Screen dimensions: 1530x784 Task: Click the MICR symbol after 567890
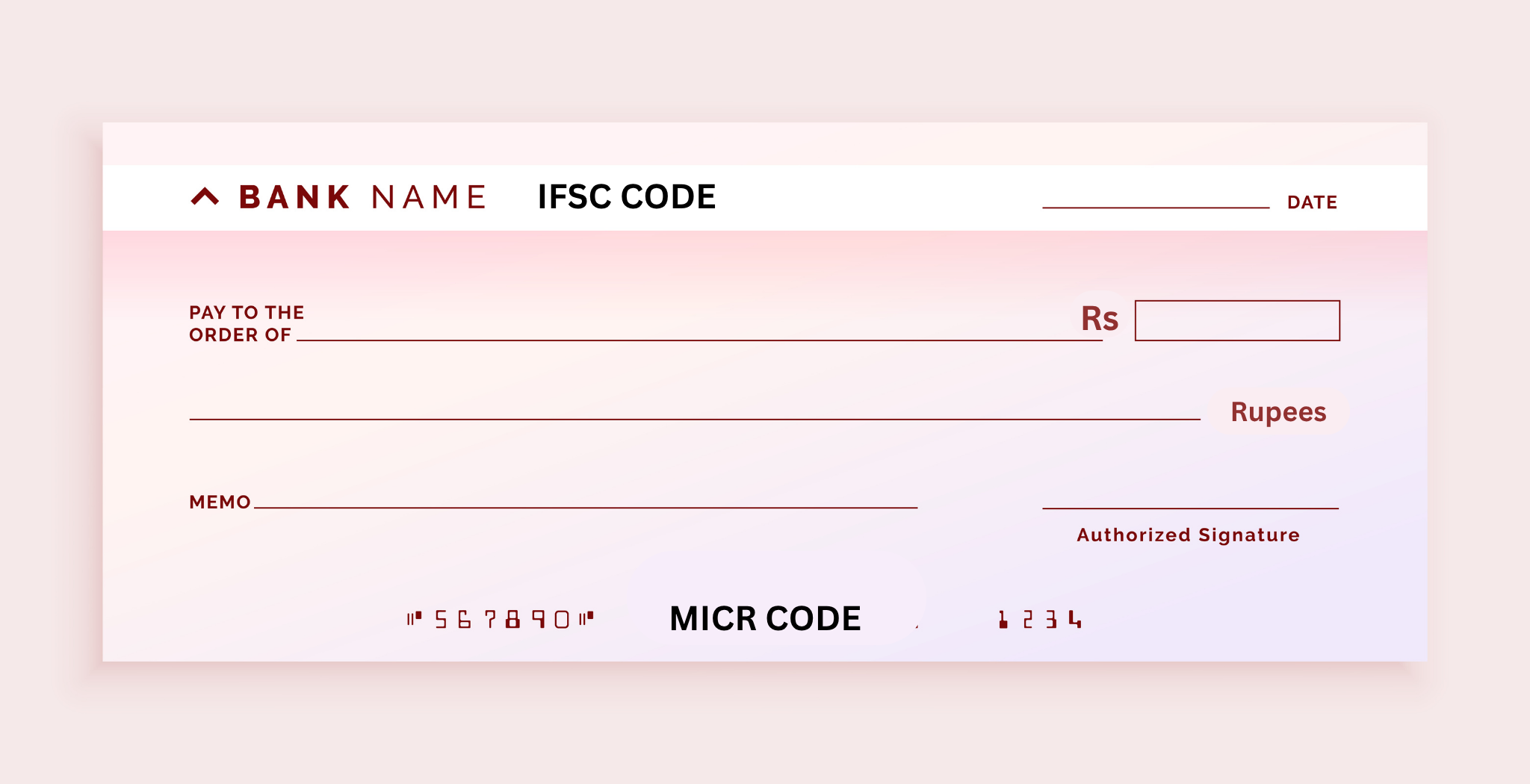pos(586,617)
